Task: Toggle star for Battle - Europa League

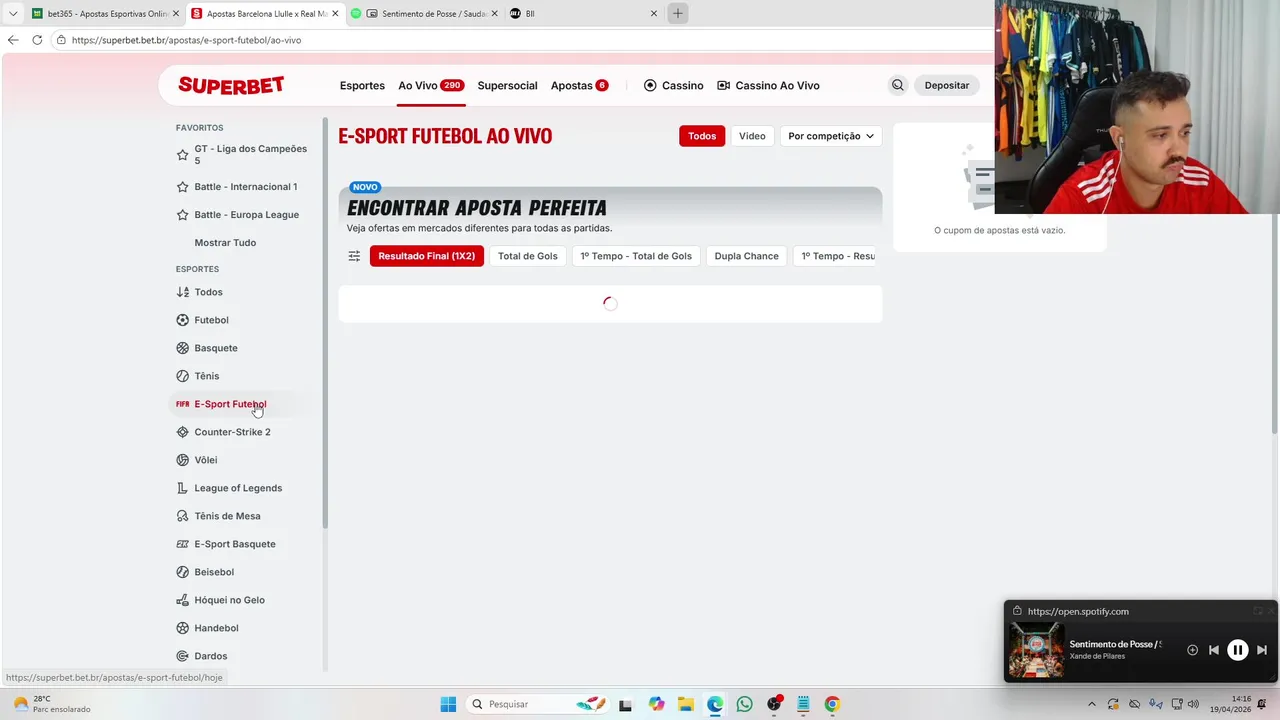Action: (182, 215)
